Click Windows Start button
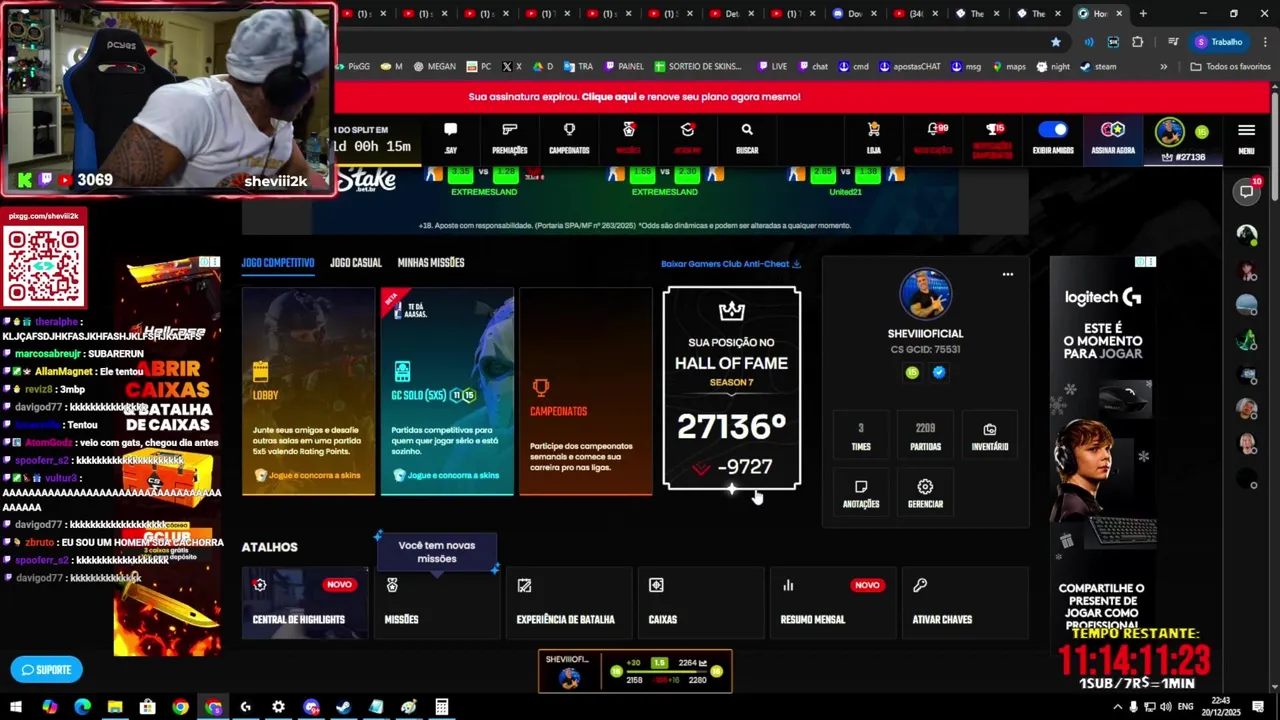The height and width of the screenshot is (720, 1280). (x=16, y=707)
